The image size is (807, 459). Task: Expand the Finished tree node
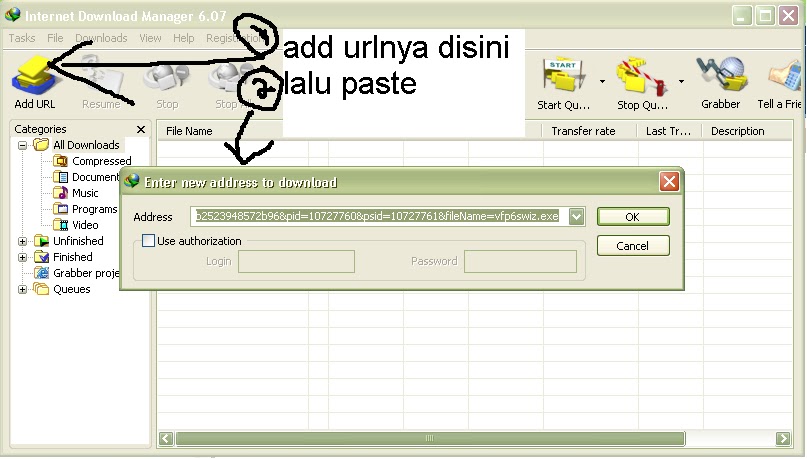point(22,257)
